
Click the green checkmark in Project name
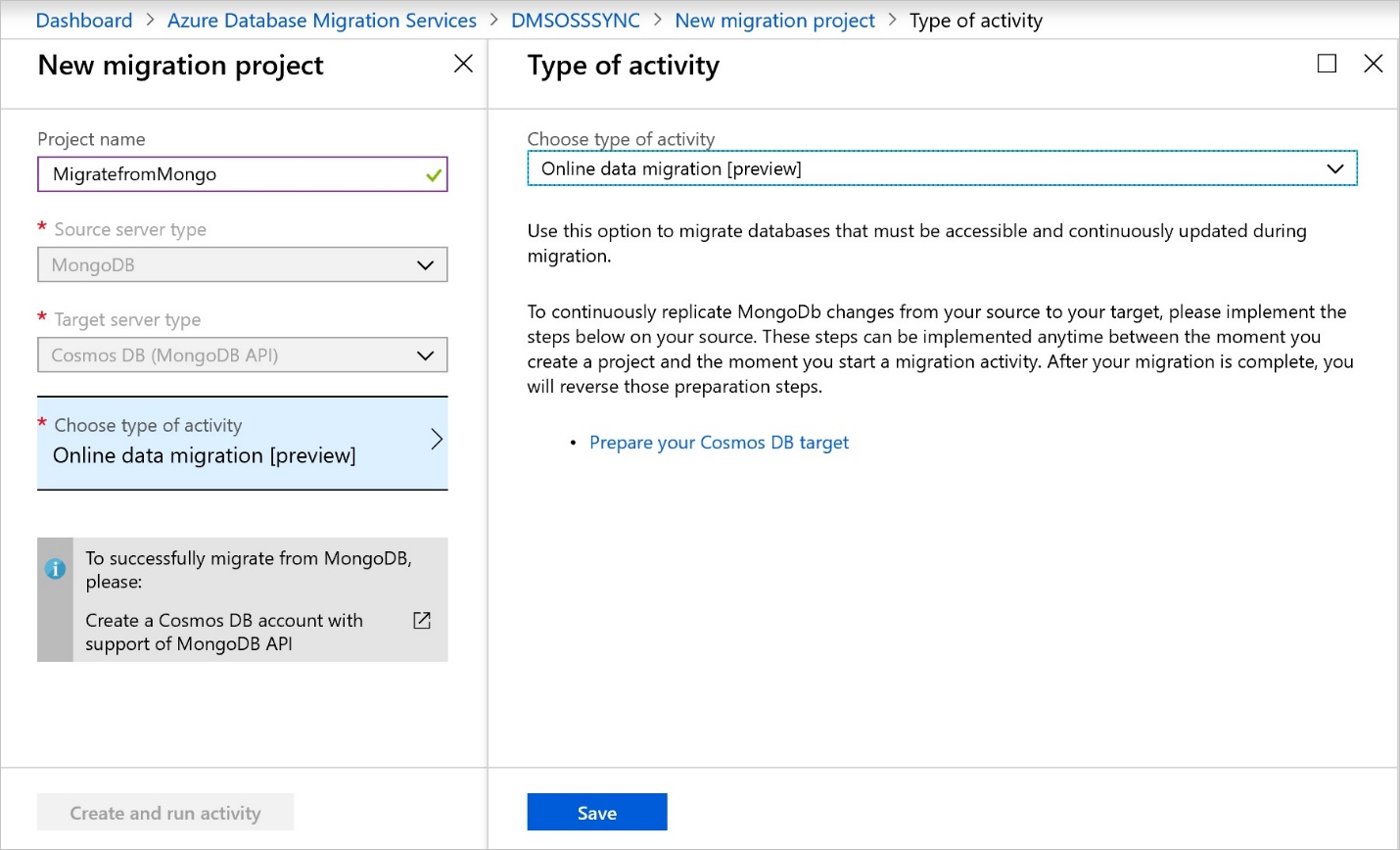(x=434, y=175)
